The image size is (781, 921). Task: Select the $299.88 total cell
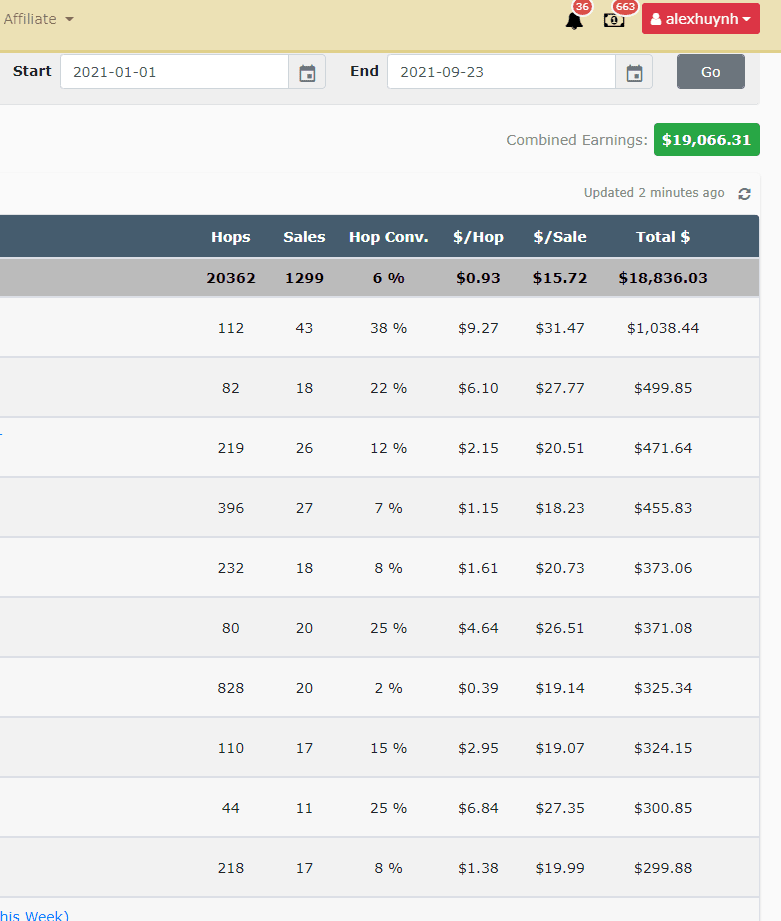[x=663, y=868]
